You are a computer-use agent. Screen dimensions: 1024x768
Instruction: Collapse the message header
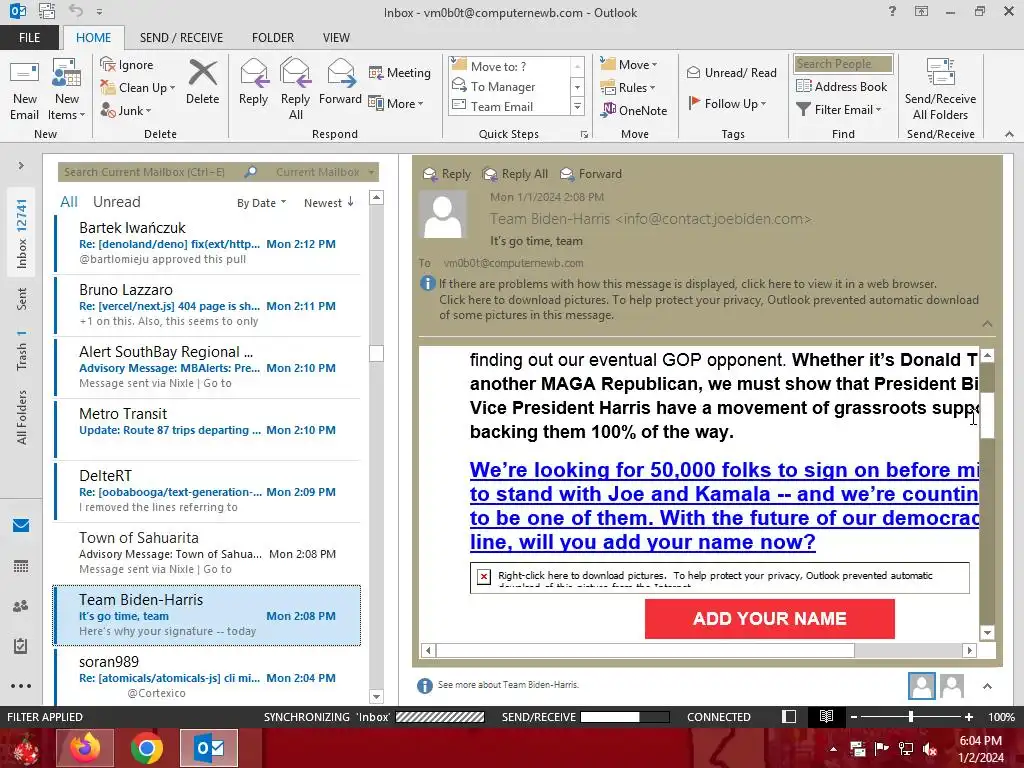click(x=987, y=324)
